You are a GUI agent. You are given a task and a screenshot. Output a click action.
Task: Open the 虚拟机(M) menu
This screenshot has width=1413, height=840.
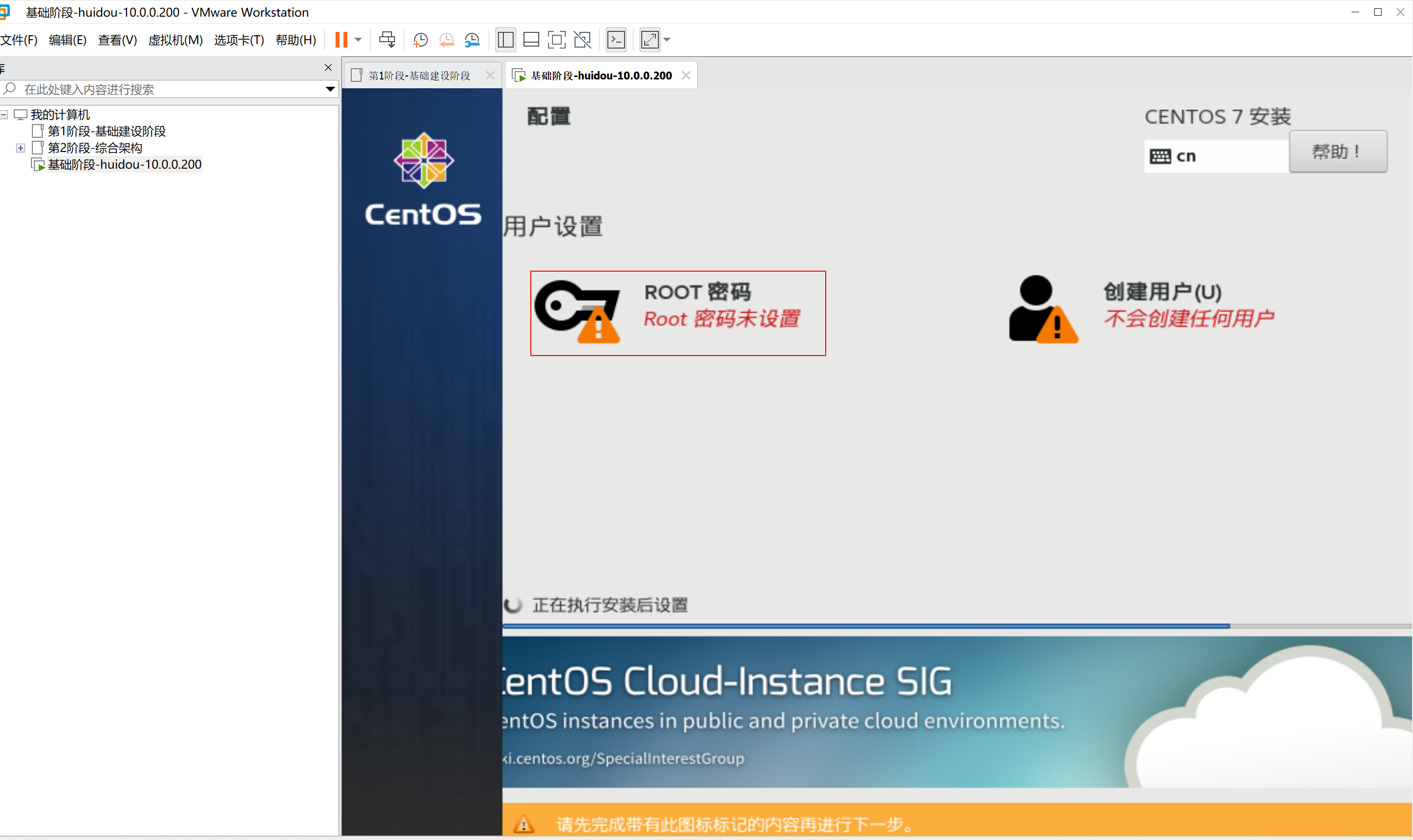pyautogui.click(x=175, y=40)
